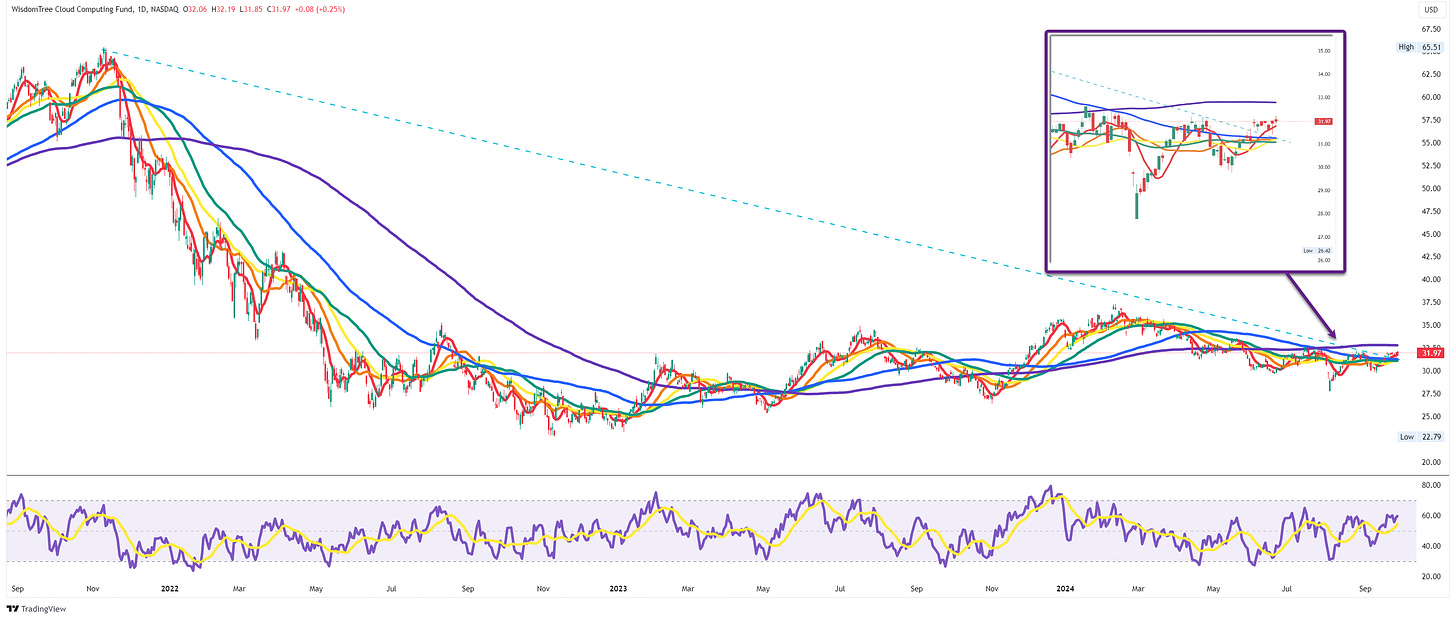Viewport: 1456px width, 620px height.
Task: Click 47.50 on the main price axis
Action: (x=1432, y=211)
